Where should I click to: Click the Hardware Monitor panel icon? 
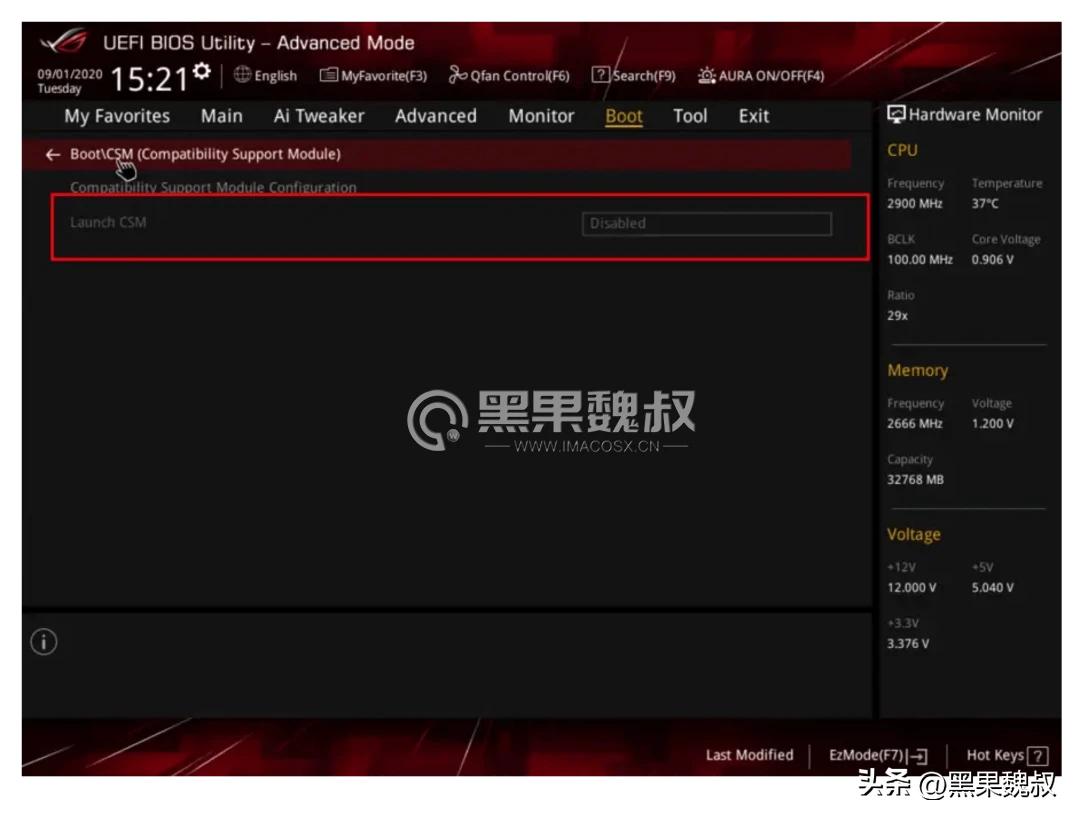click(894, 114)
